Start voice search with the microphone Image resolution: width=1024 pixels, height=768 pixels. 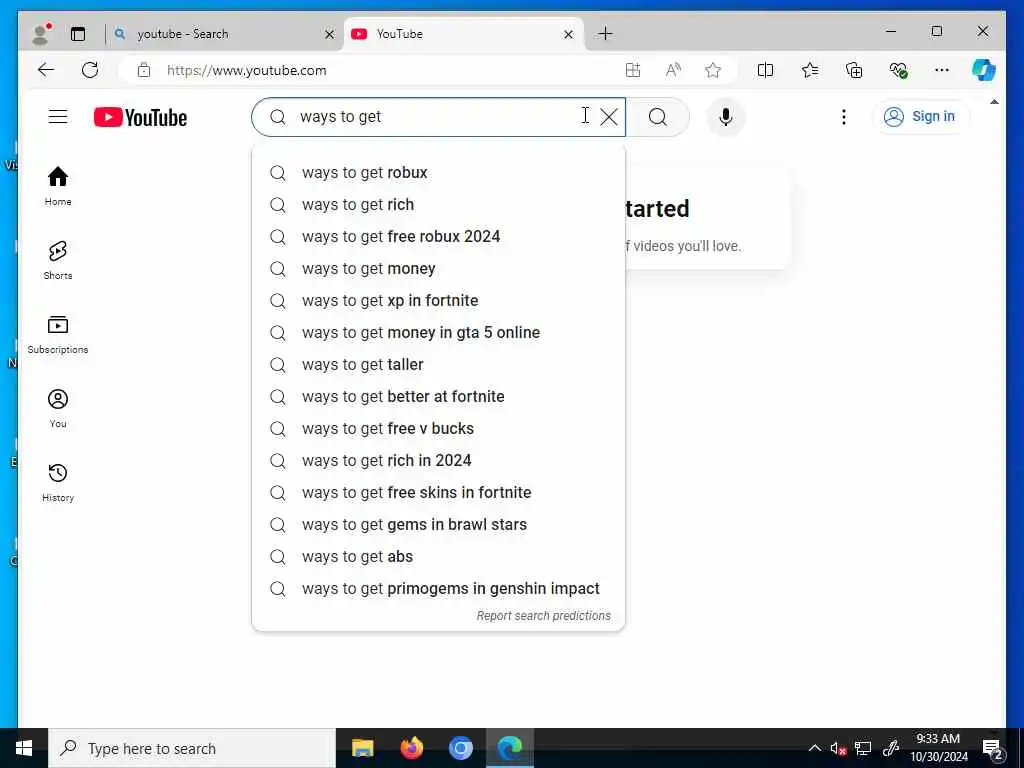pyautogui.click(x=726, y=117)
